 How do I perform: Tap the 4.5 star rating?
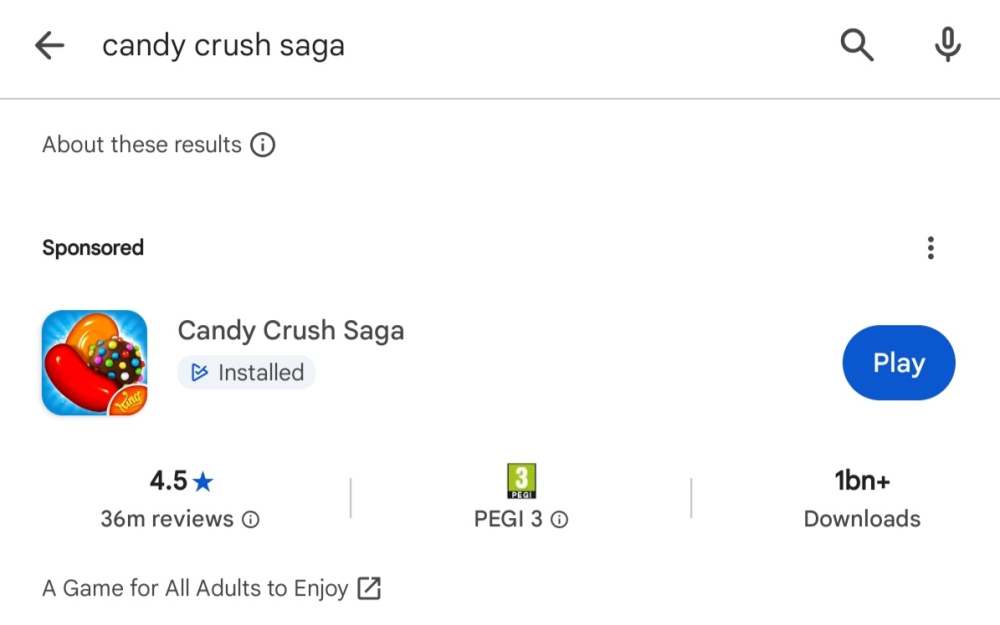tap(181, 481)
